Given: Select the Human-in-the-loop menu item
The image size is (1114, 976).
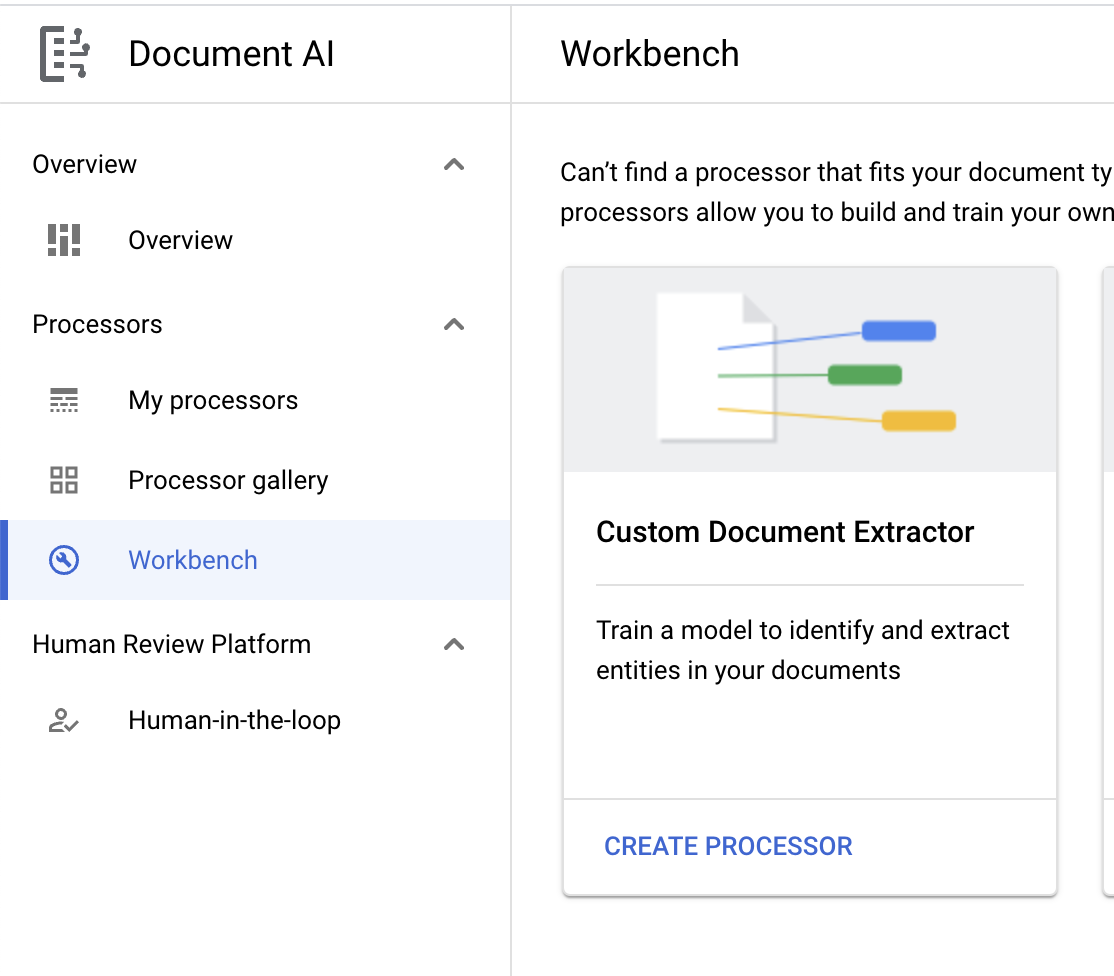Looking at the screenshot, I should coord(234,720).
